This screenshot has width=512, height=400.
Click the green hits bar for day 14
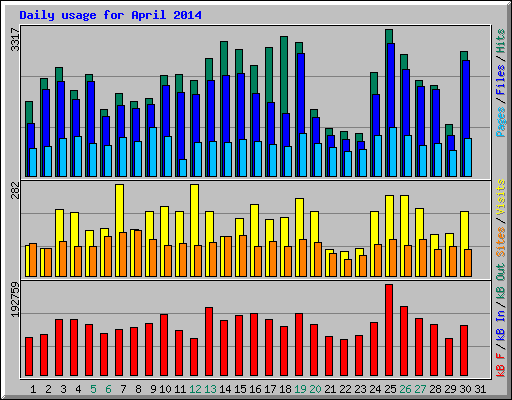pyautogui.click(x=224, y=58)
